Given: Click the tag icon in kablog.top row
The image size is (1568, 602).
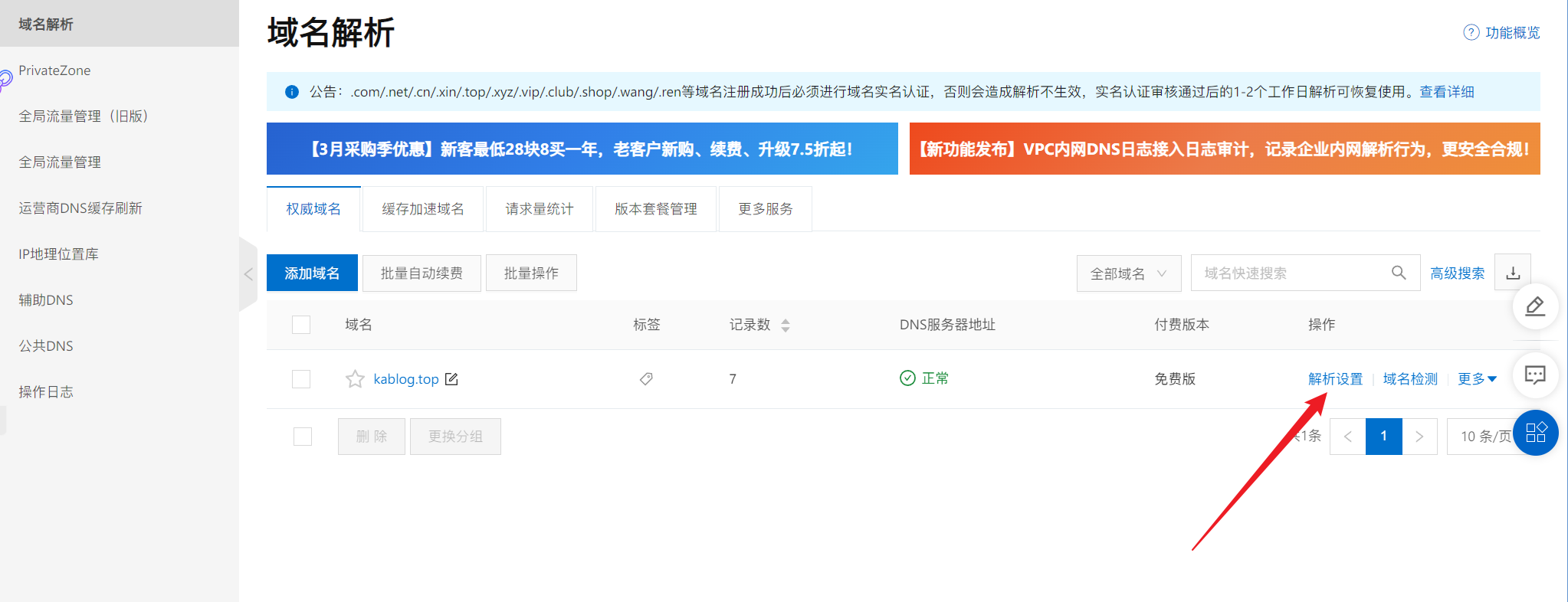Looking at the screenshot, I should coord(646,379).
